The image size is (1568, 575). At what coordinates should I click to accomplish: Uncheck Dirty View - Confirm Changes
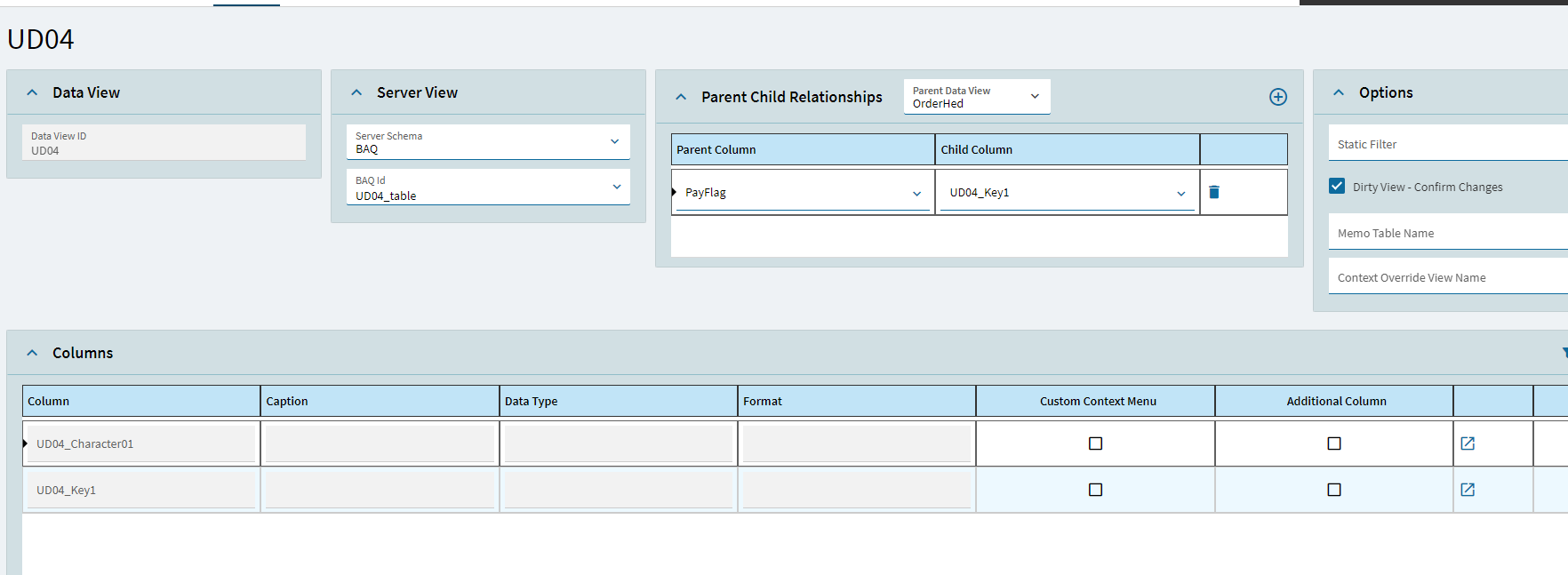point(1337,186)
